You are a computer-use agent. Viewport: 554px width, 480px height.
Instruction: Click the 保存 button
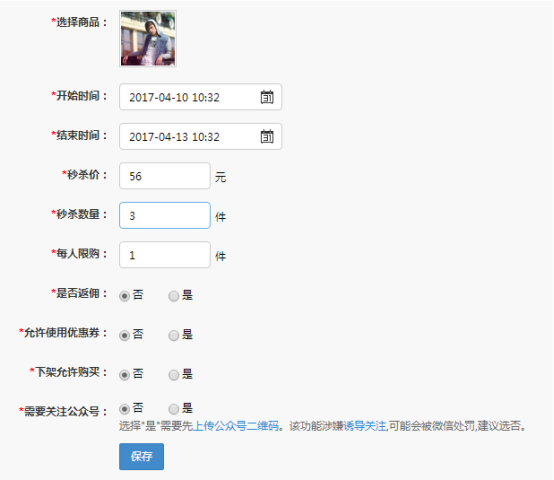pyautogui.click(x=141, y=456)
